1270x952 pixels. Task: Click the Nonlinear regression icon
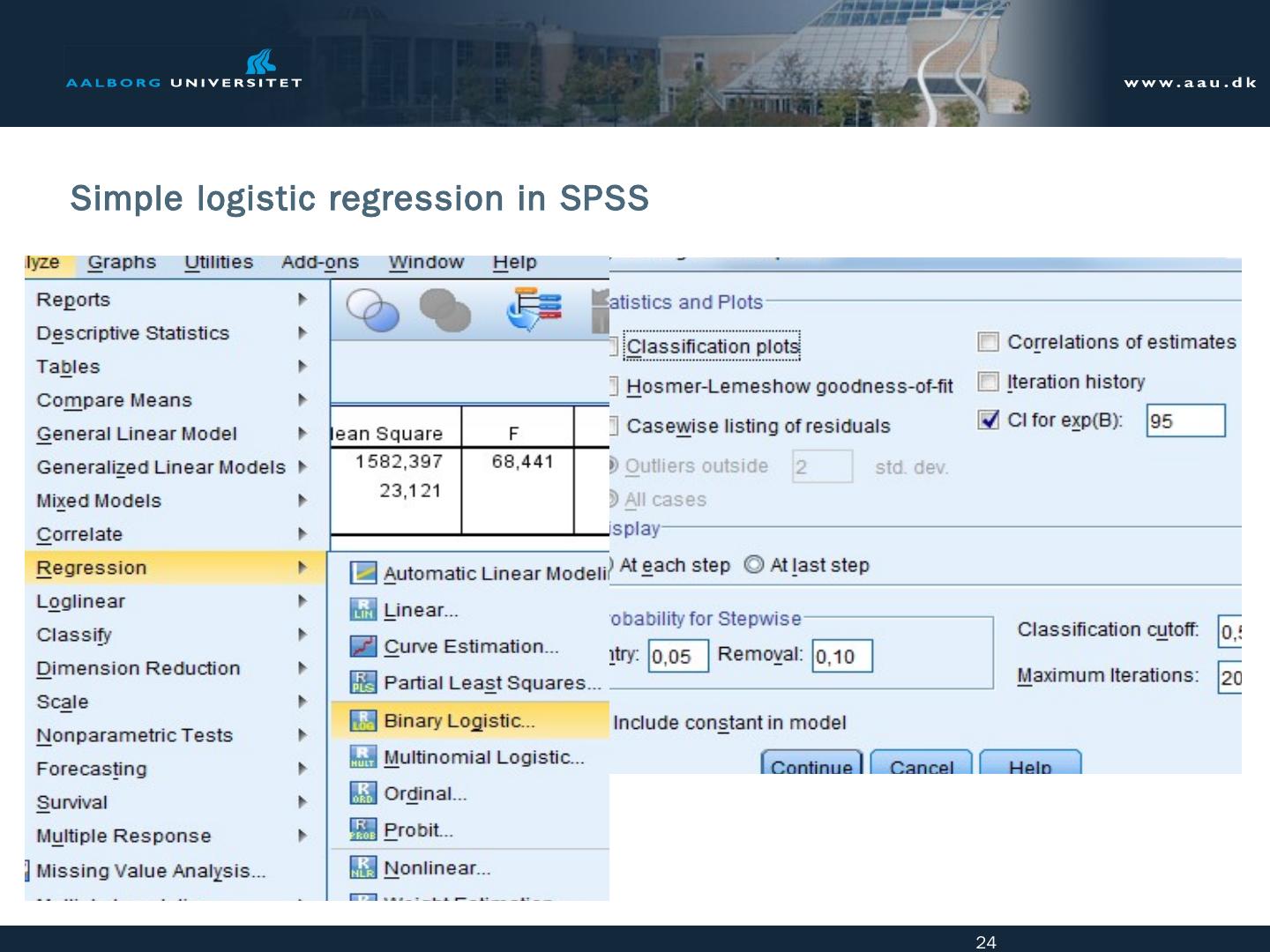[x=362, y=867]
